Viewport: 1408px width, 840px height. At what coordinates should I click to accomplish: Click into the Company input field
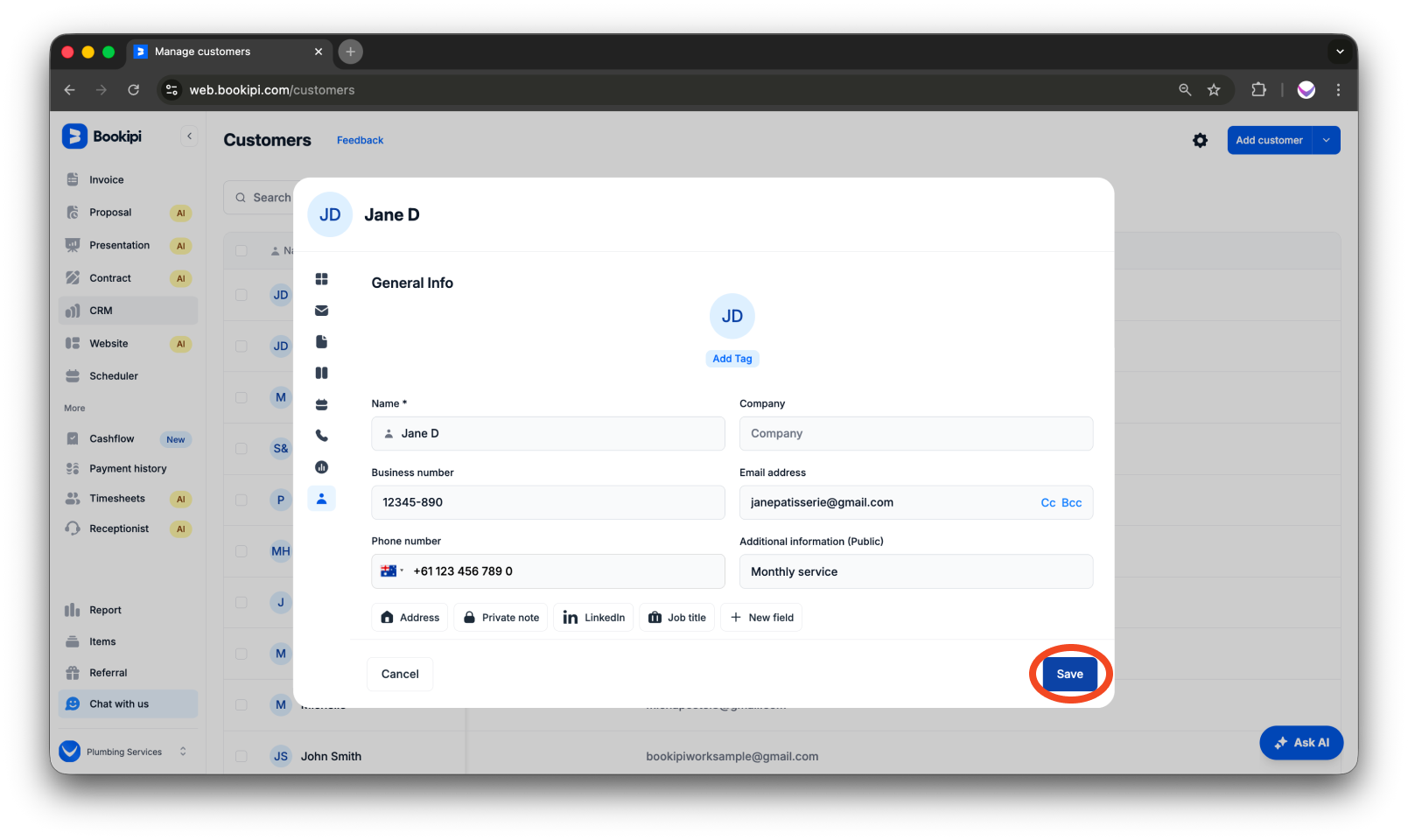(x=915, y=434)
